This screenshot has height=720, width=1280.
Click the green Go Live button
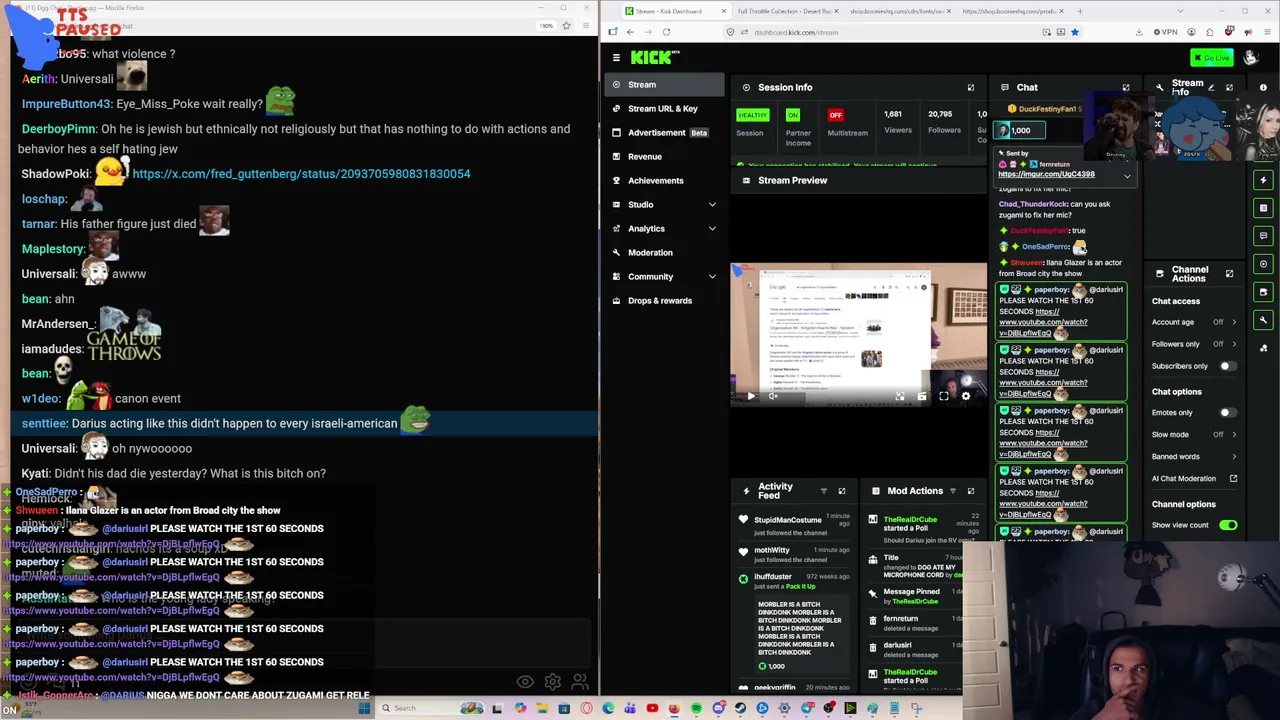[x=1212, y=58]
